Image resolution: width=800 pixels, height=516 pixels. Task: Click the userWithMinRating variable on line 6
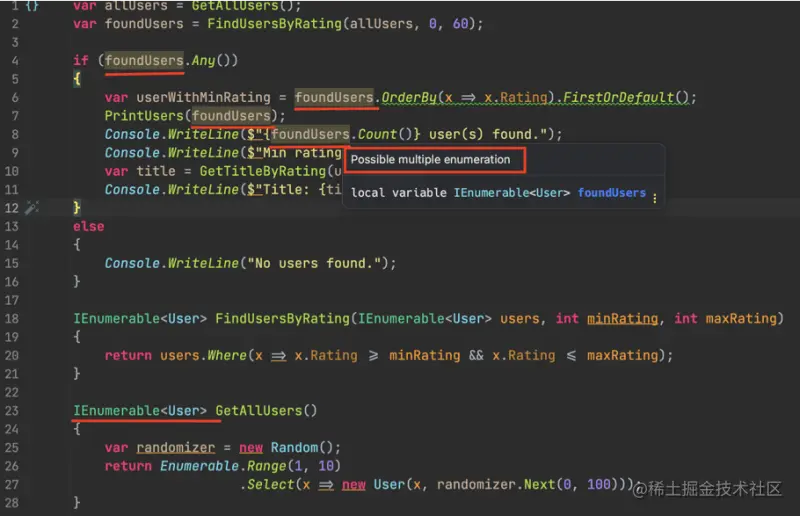tap(203, 97)
